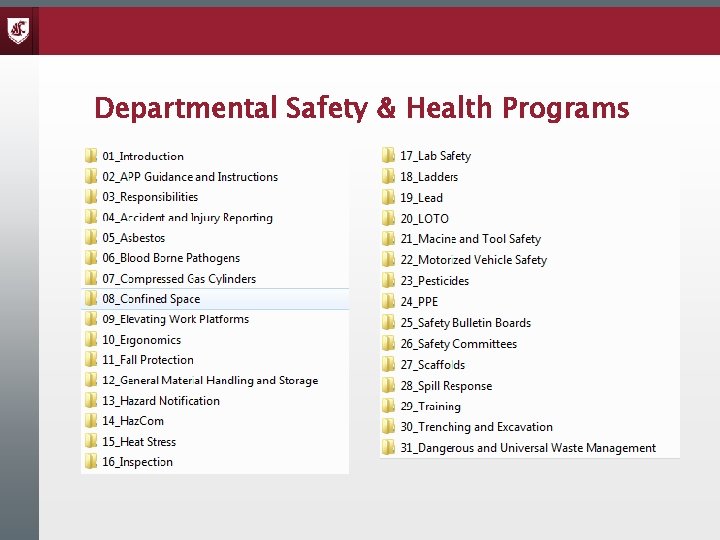Select 30_Trenching and Excavation folder name
Viewport: 720px width, 540px height.
tap(476, 427)
